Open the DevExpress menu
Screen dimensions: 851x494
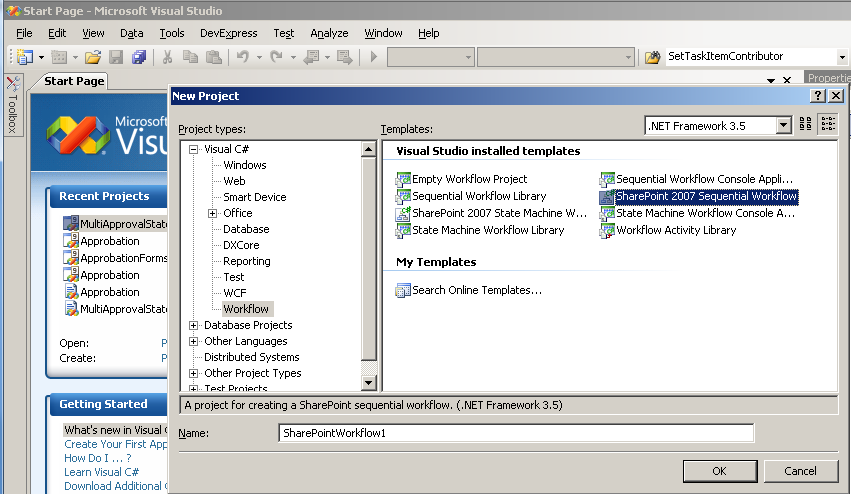coord(228,33)
